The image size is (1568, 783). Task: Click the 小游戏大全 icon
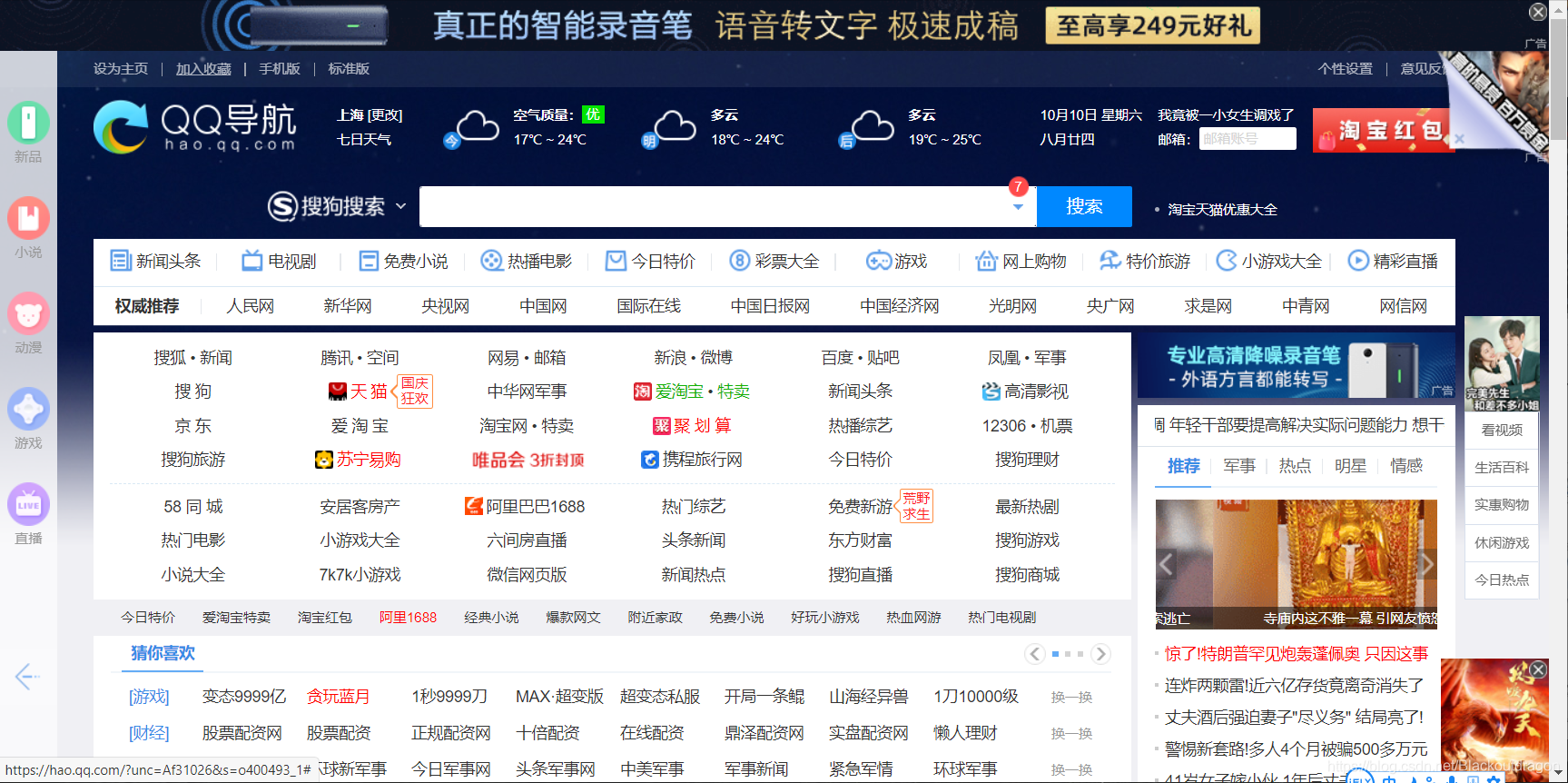(x=1227, y=261)
